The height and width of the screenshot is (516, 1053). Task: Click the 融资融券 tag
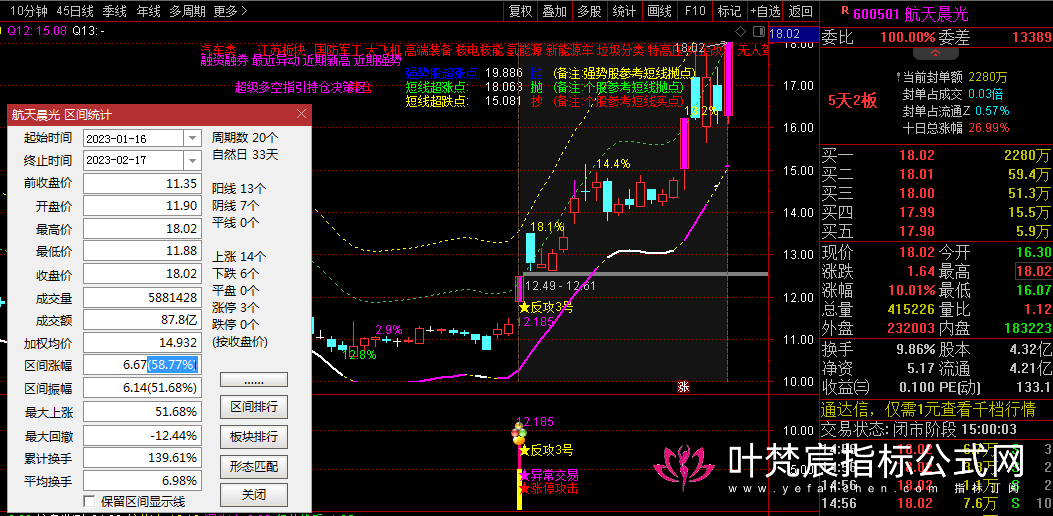click(x=224, y=61)
